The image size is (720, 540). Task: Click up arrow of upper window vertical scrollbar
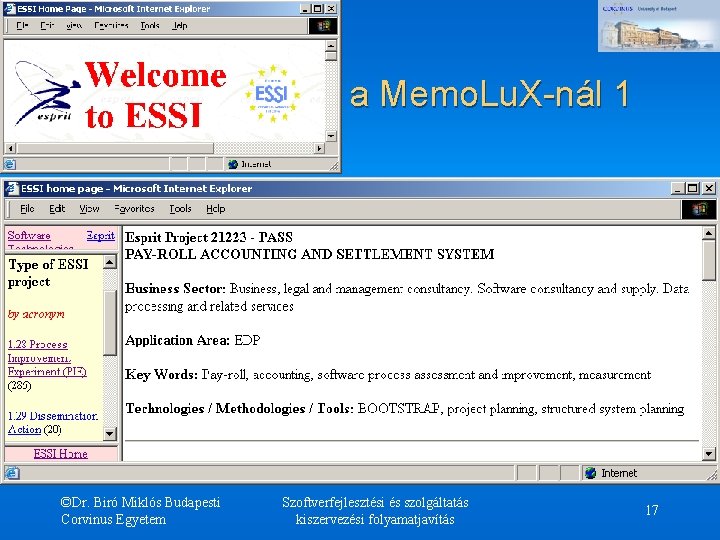click(331, 46)
